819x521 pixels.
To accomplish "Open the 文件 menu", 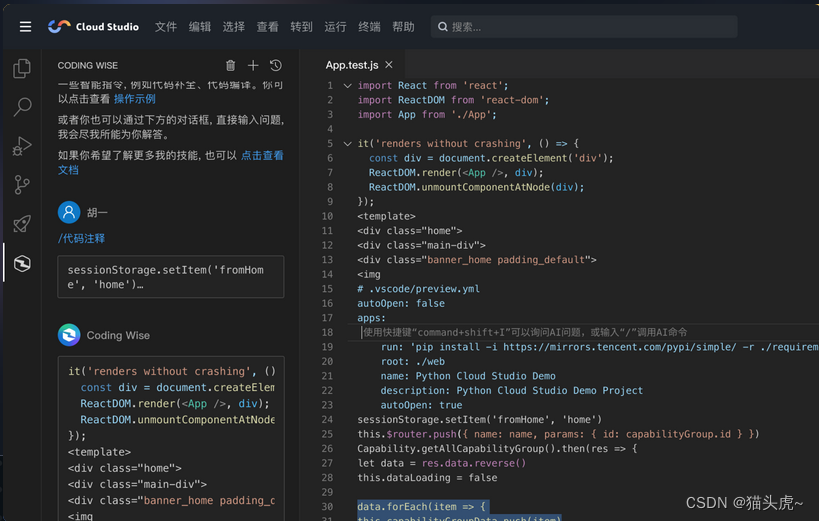I will coord(166,27).
